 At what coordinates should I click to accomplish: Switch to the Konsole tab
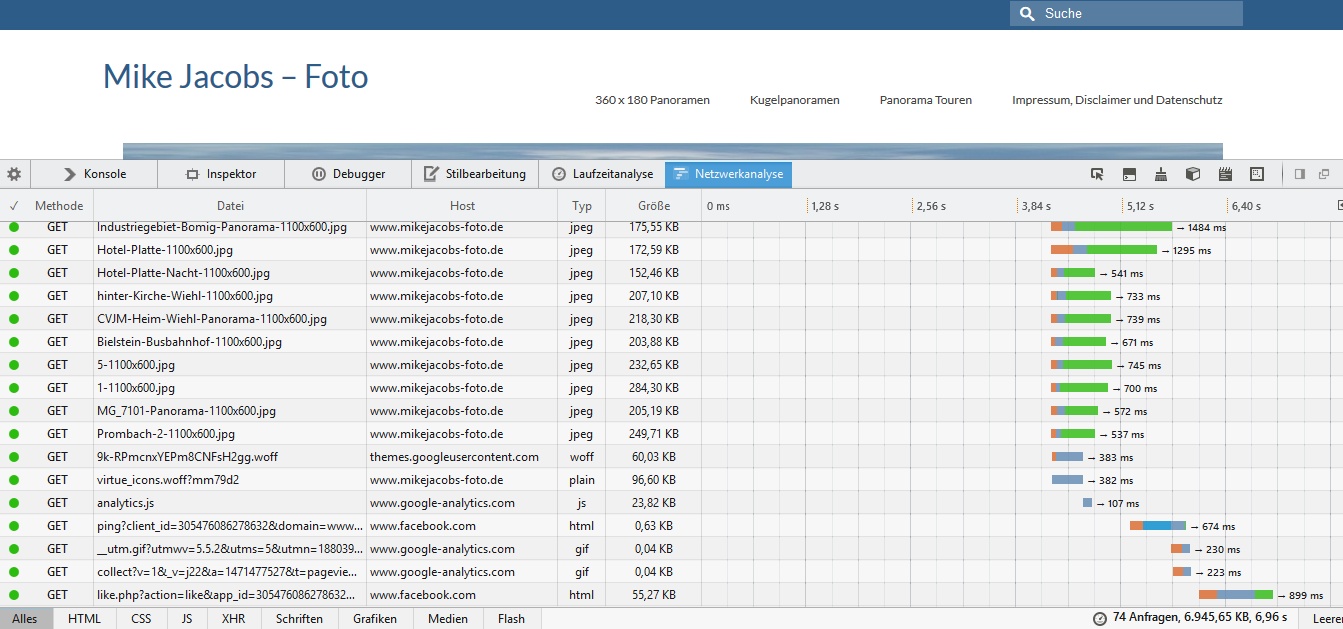[95, 174]
